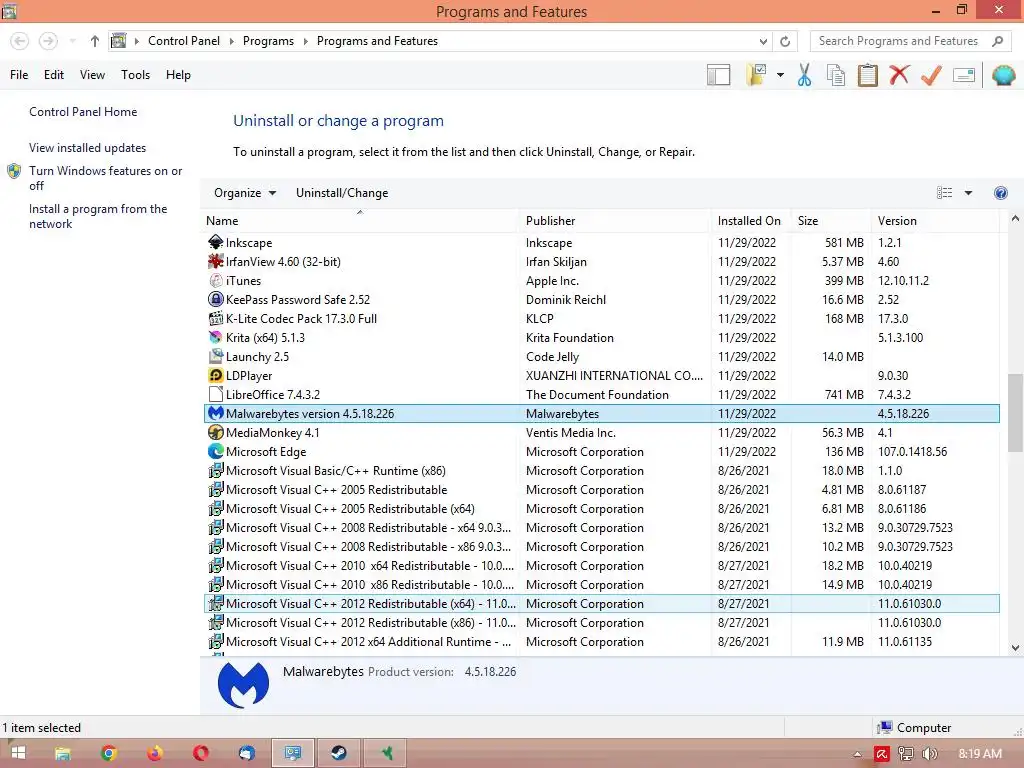Click the scroll down arrow of program list
The image size is (1024, 768).
(1015, 648)
